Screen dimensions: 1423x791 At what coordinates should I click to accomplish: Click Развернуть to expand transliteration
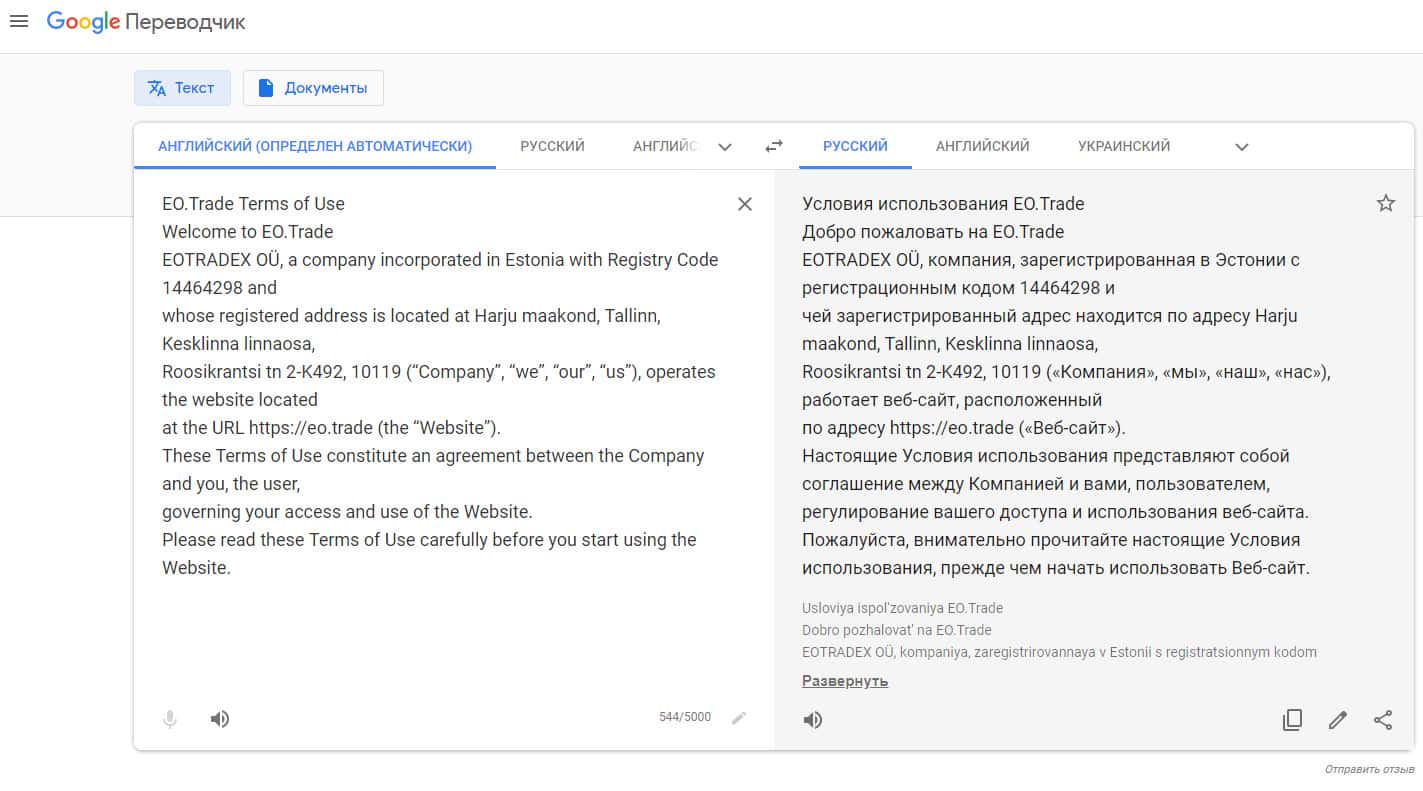point(844,681)
